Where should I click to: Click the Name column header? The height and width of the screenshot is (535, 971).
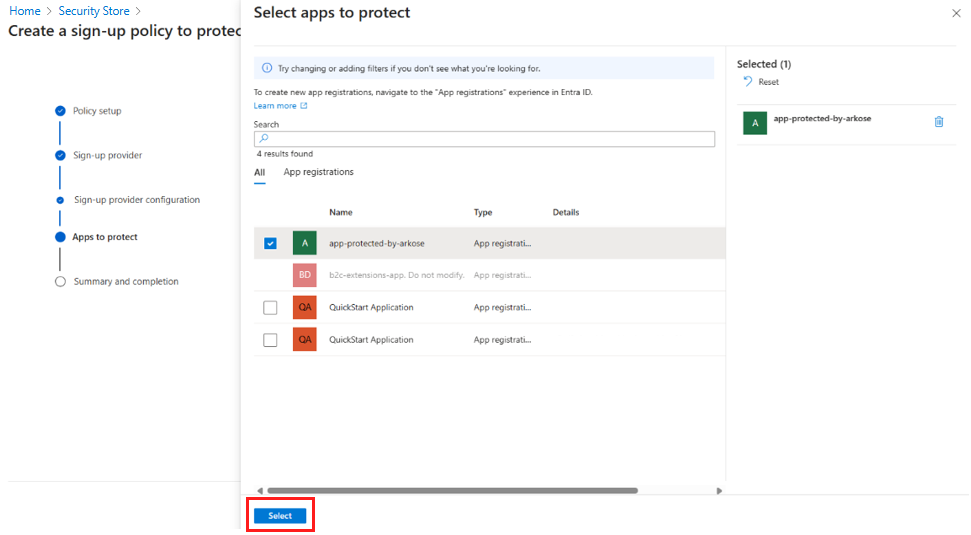point(341,212)
